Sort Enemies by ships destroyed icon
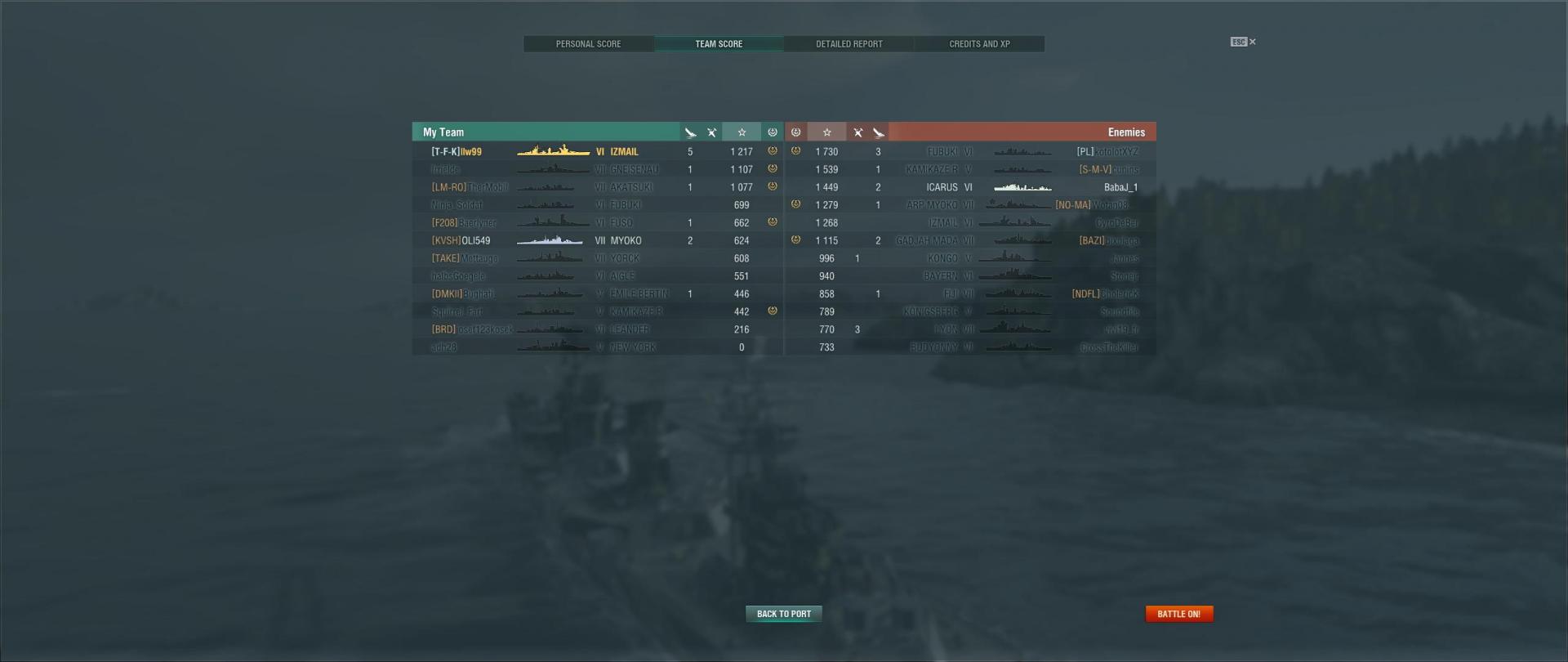 (x=879, y=132)
